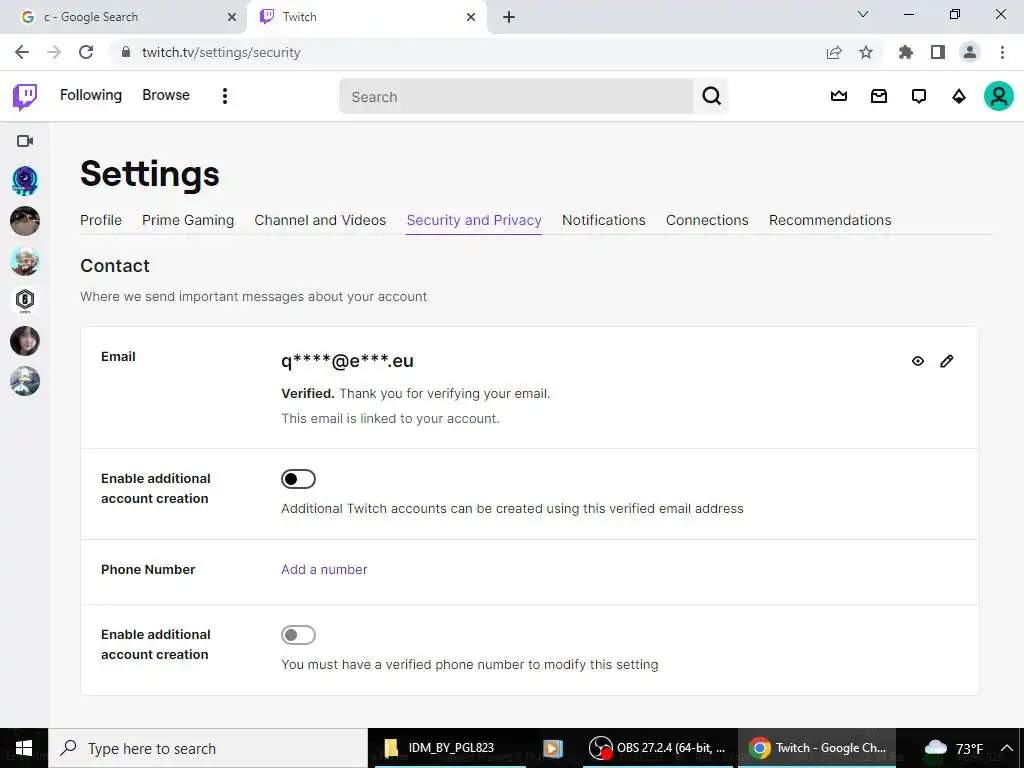Open Chrome's tab search chevron
The height and width of the screenshot is (768, 1024).
[x=863, y=14]
